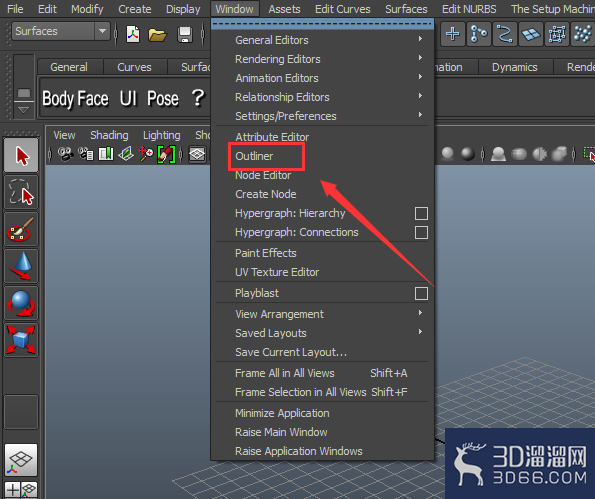The image size is (595, 499).
Task: Click the dark shaded sphere icon
Action: (468, 154)
